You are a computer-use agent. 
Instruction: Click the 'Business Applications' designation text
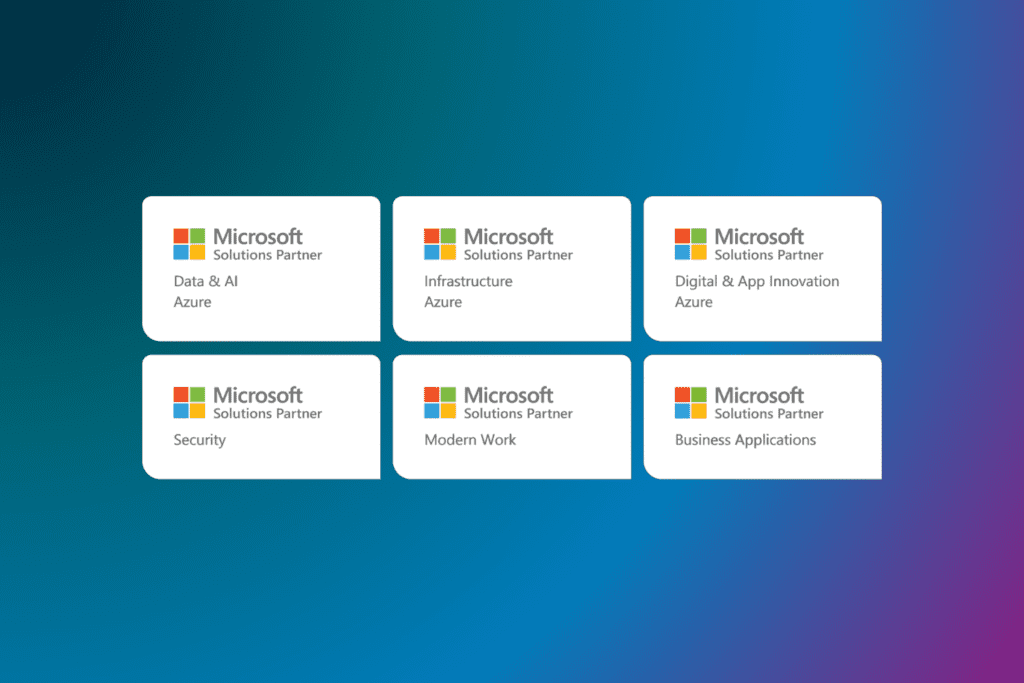pos(747,439)
